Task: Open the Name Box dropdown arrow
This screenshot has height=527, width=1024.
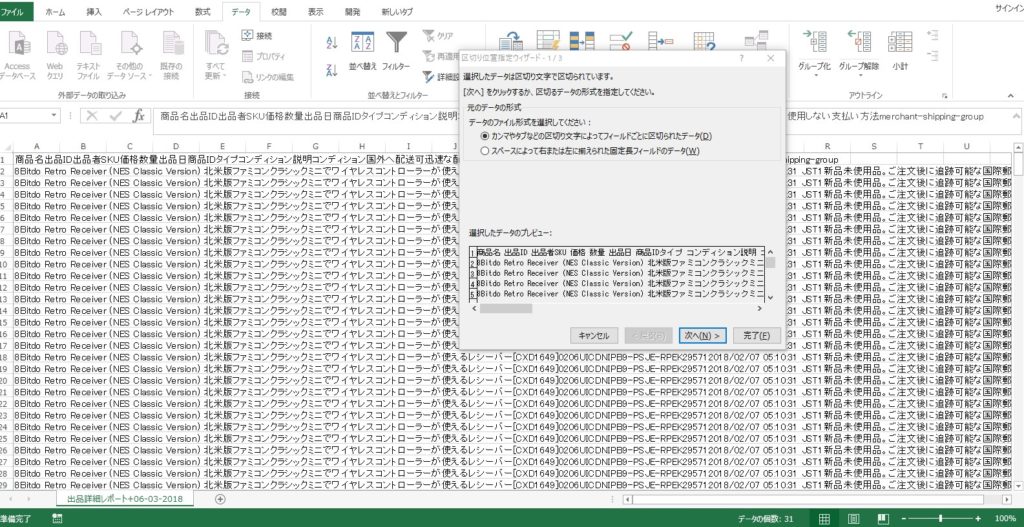Action: coord(55,116)
